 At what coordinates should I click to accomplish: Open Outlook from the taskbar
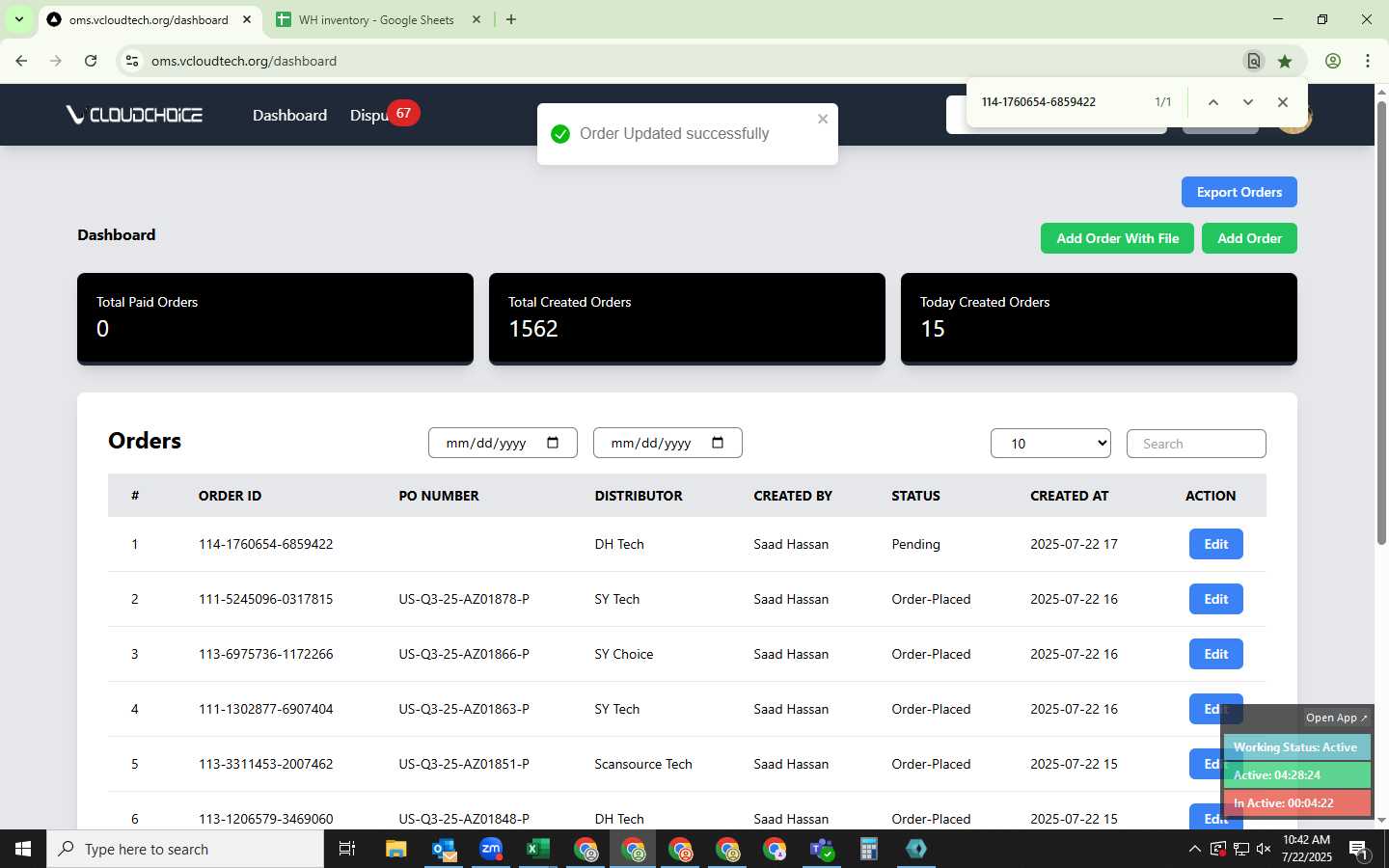(x=444, y=849)
